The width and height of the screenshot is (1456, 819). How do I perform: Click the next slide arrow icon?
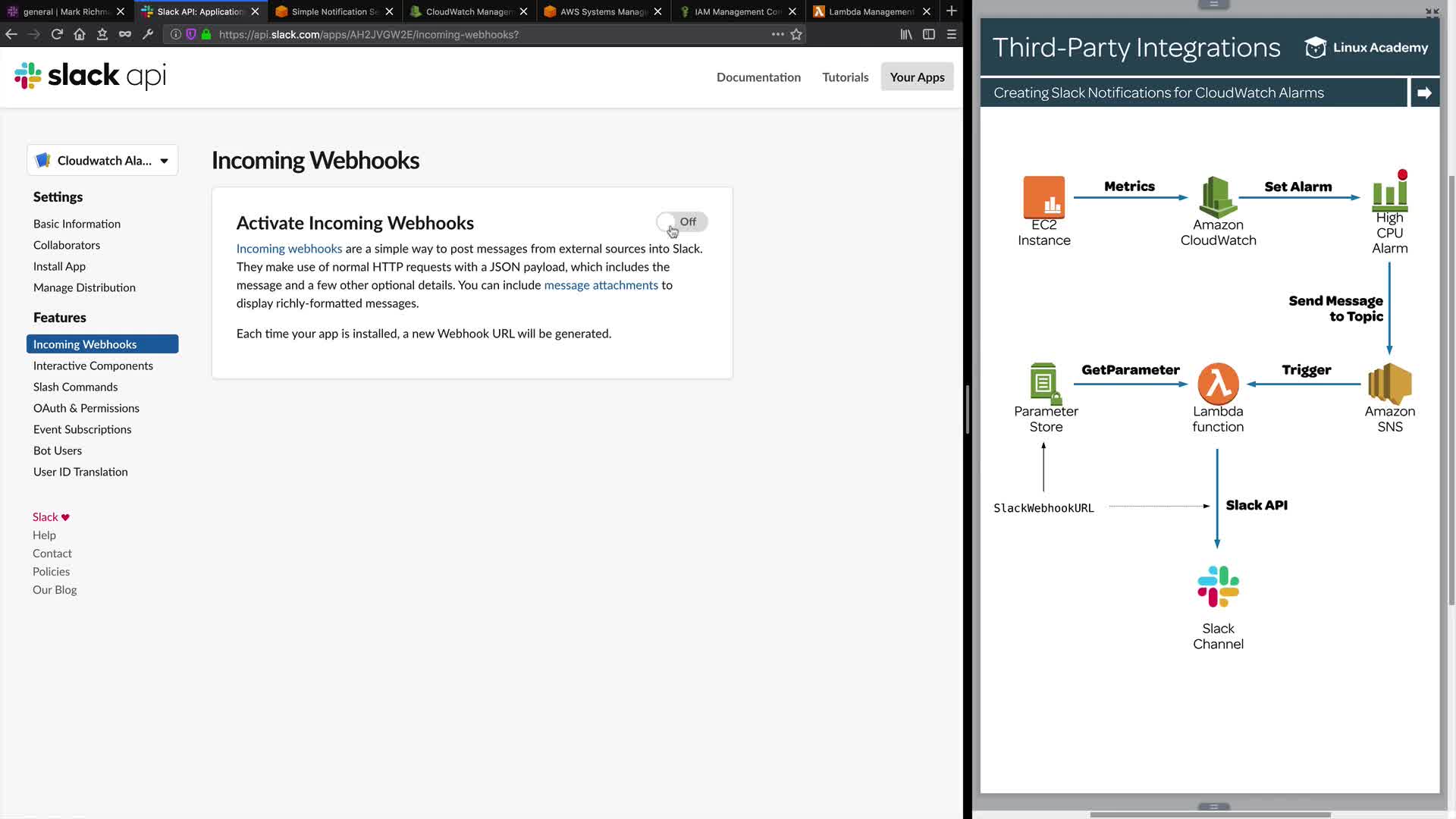(1424, 93)
